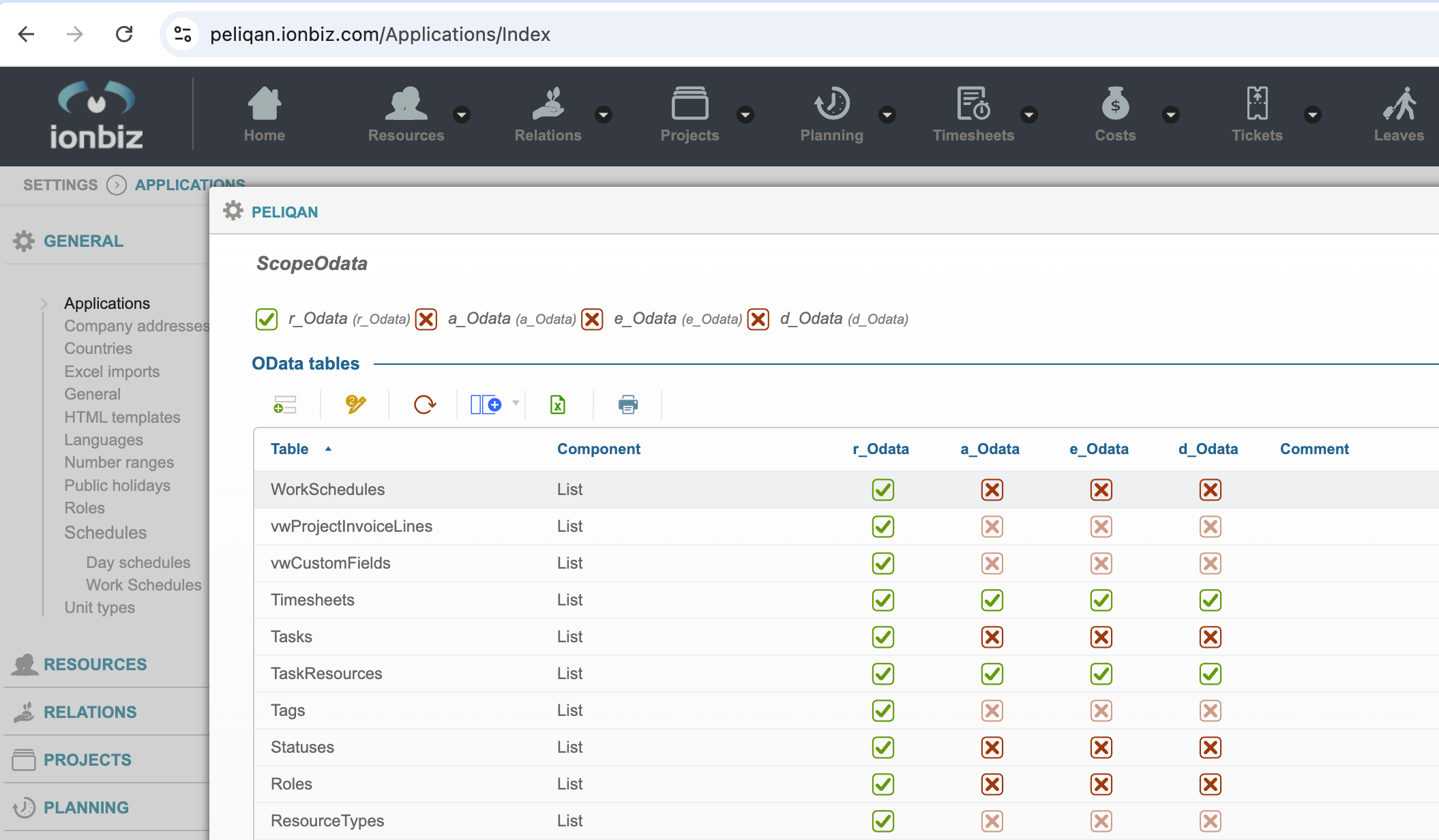Uncheck d_Odata for the Timesheets row

tap(1211, 600)
